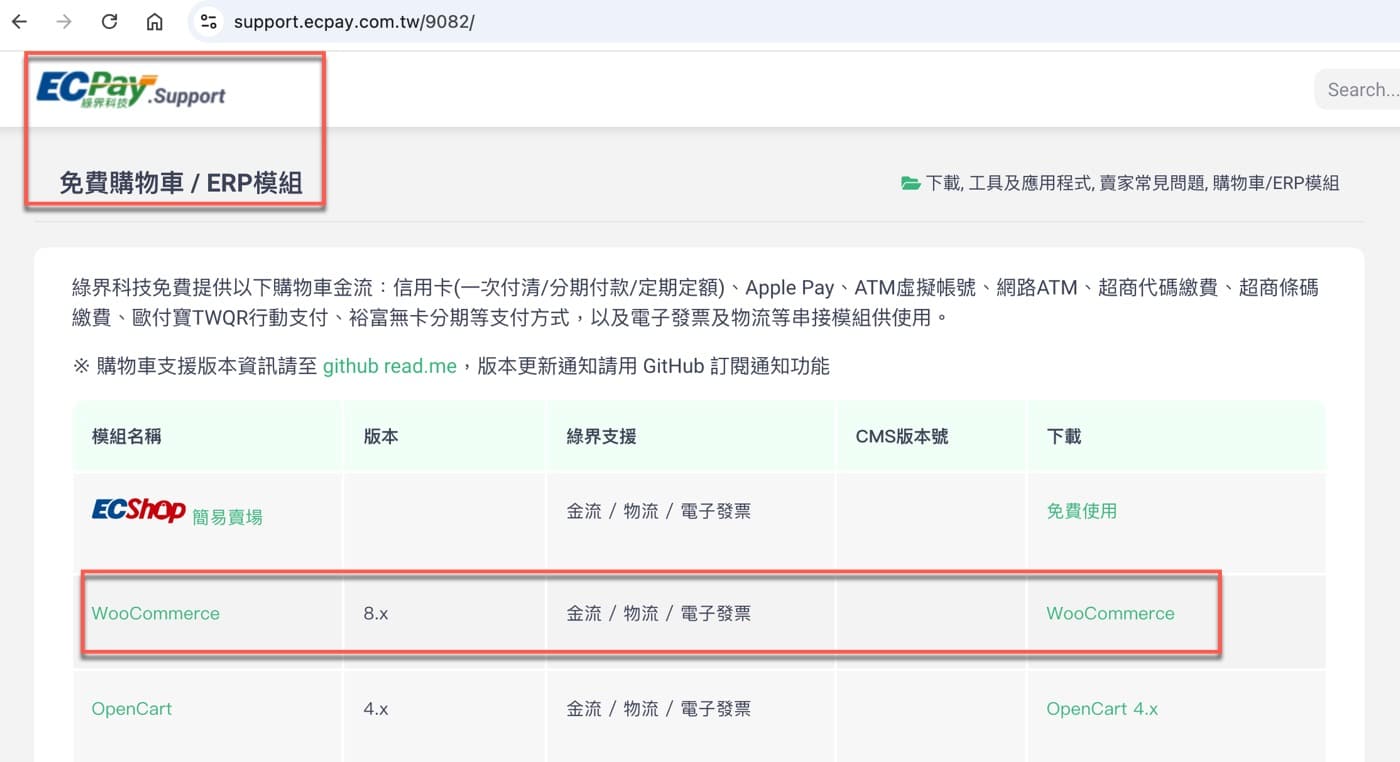Click WooCommerce link in 下載 column

tap(1111, 613)
